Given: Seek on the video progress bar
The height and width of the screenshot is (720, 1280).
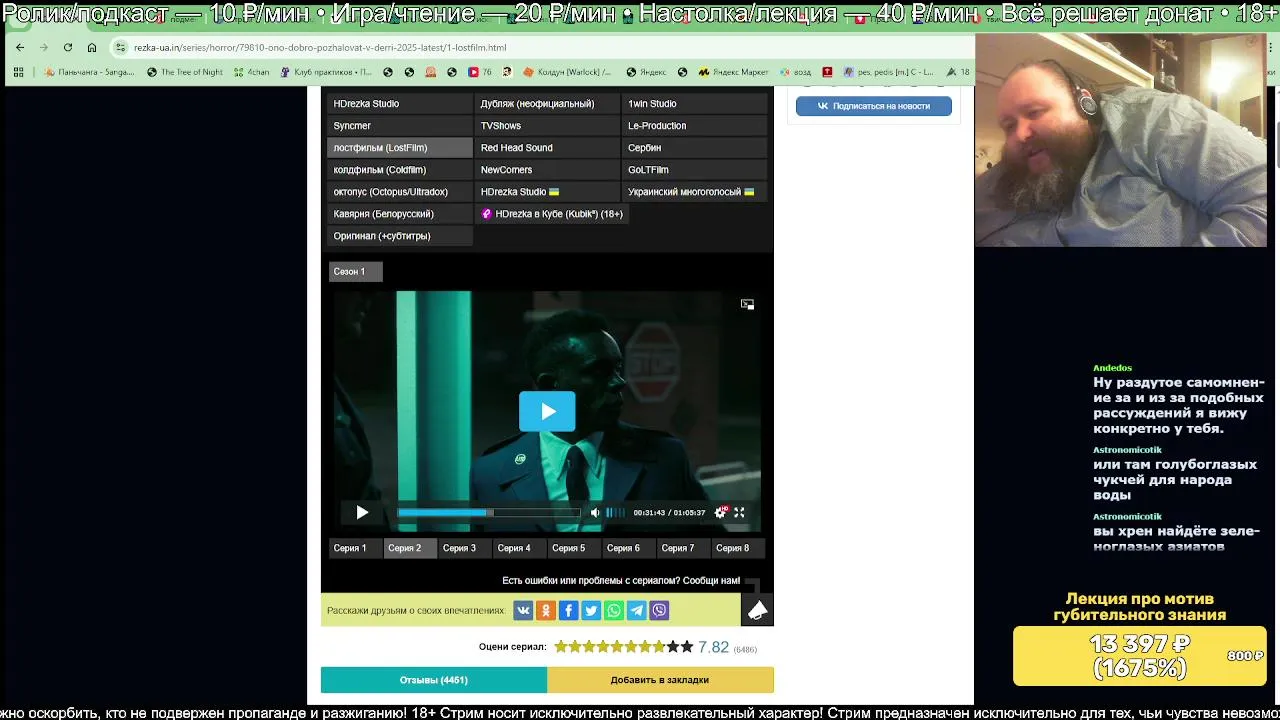Looking at the screenshot, I should pyautogui.click(x=488, y=513).
